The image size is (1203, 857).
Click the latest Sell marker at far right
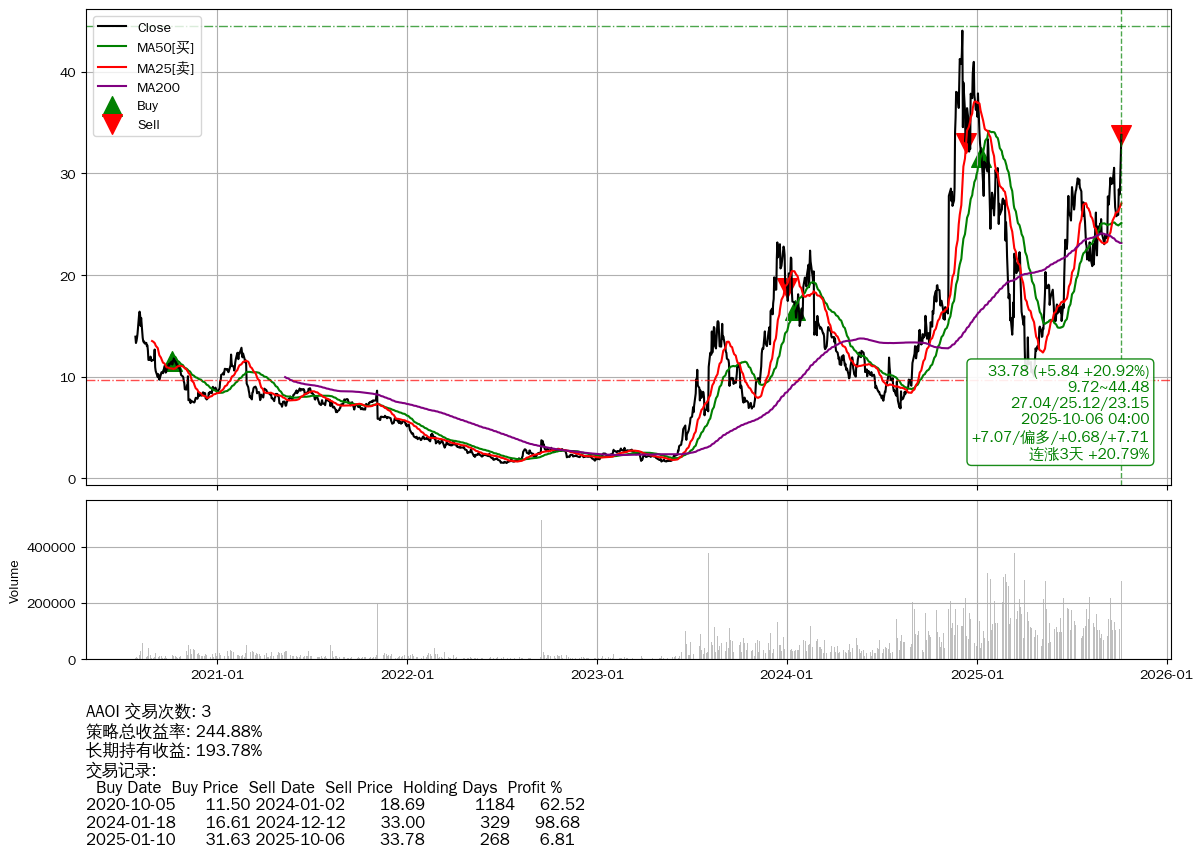point(1121,135)
